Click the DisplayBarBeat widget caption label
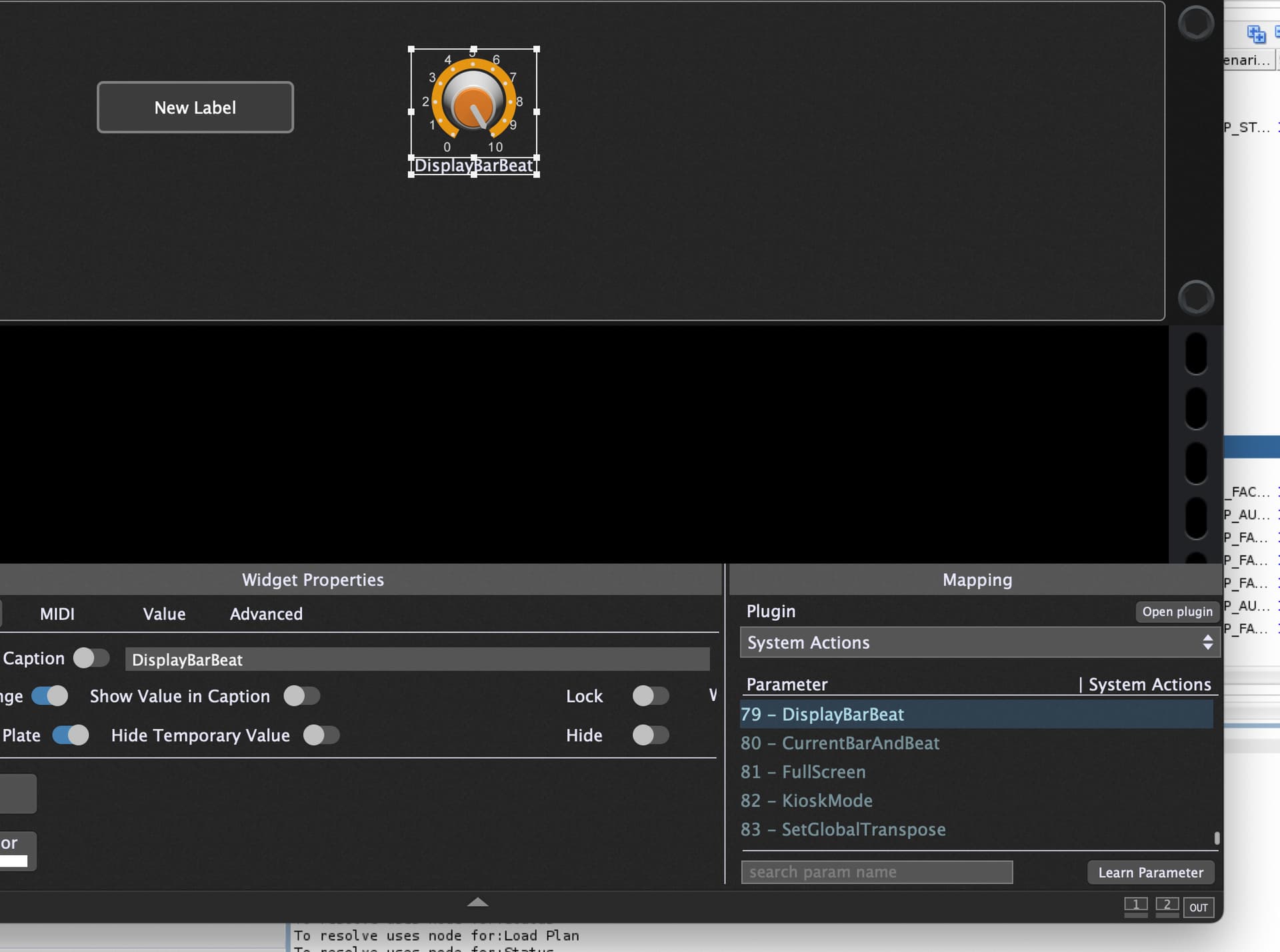1280x952 pixels. (x=473, y=165)
